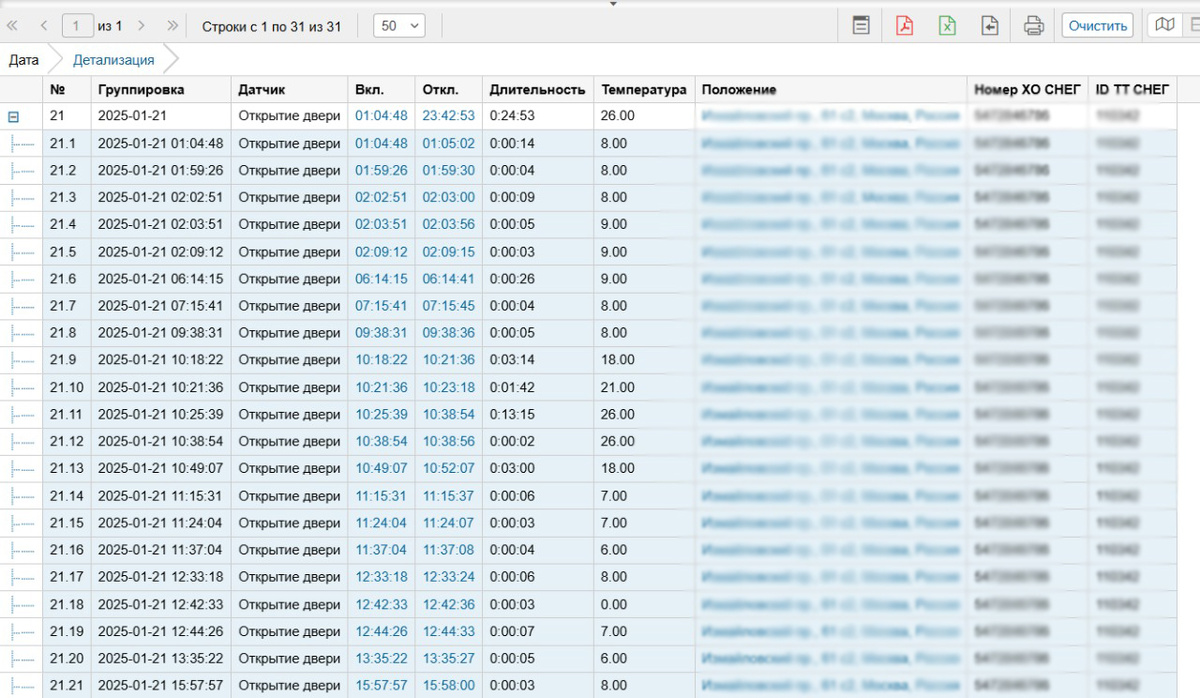Open Откл. time link 01:05:02
The height and width of the screenshot is (698, 1200).
click(448, 143)
